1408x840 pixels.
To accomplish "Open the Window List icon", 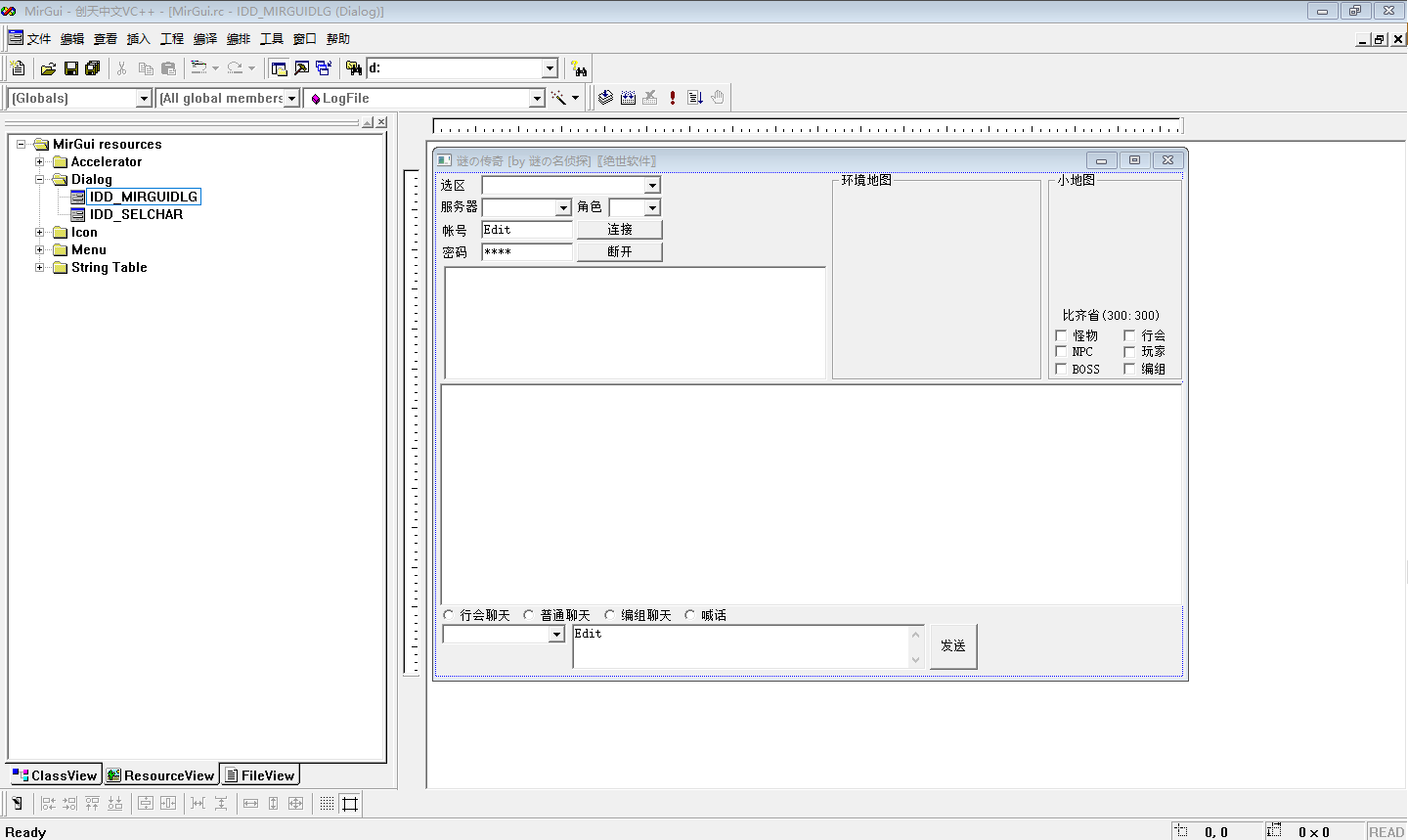I will [324, 68].
